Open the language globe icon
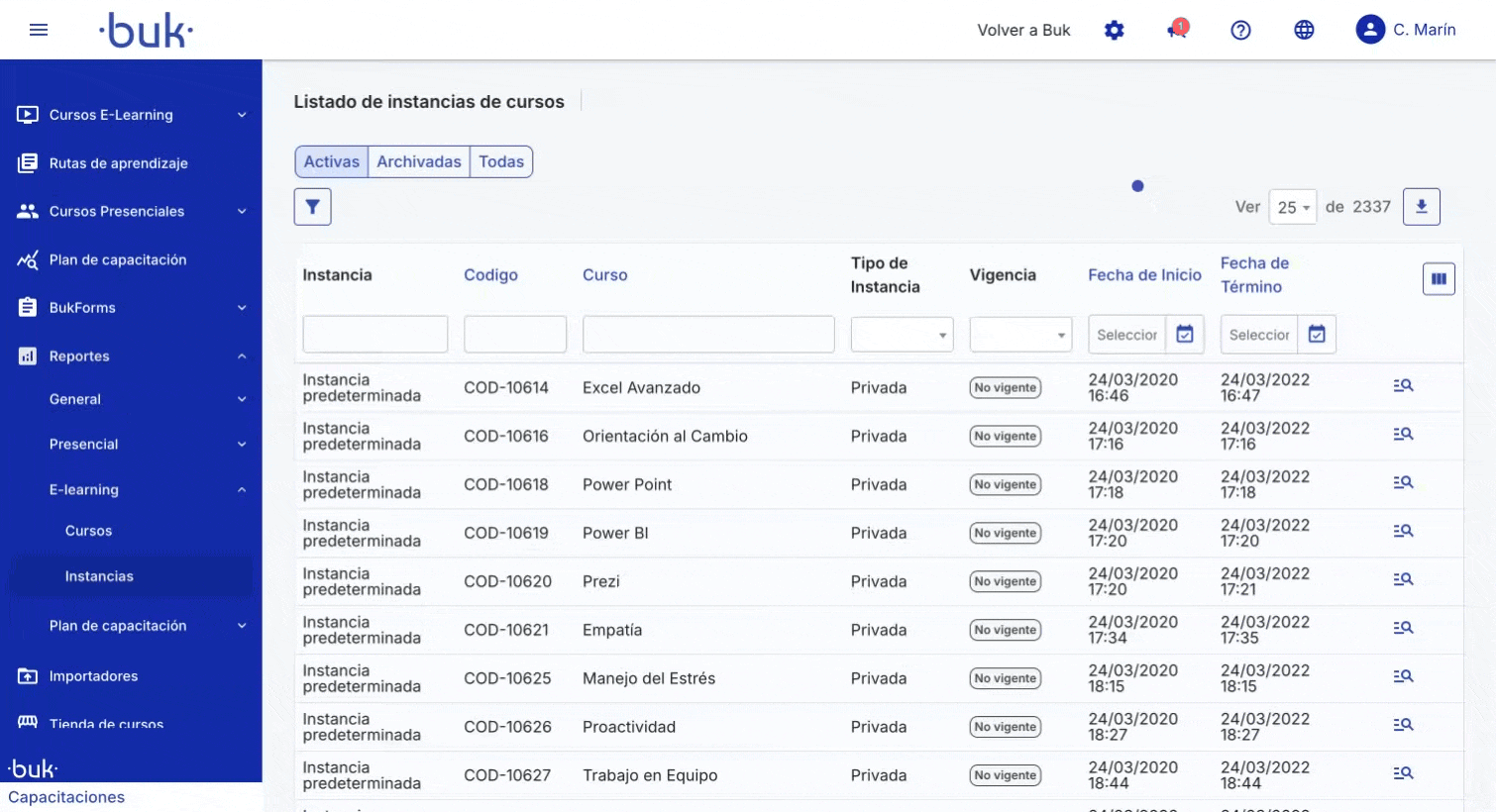Image resolution: width=1496 pixels, height=812 pixels. point(1304,30)
